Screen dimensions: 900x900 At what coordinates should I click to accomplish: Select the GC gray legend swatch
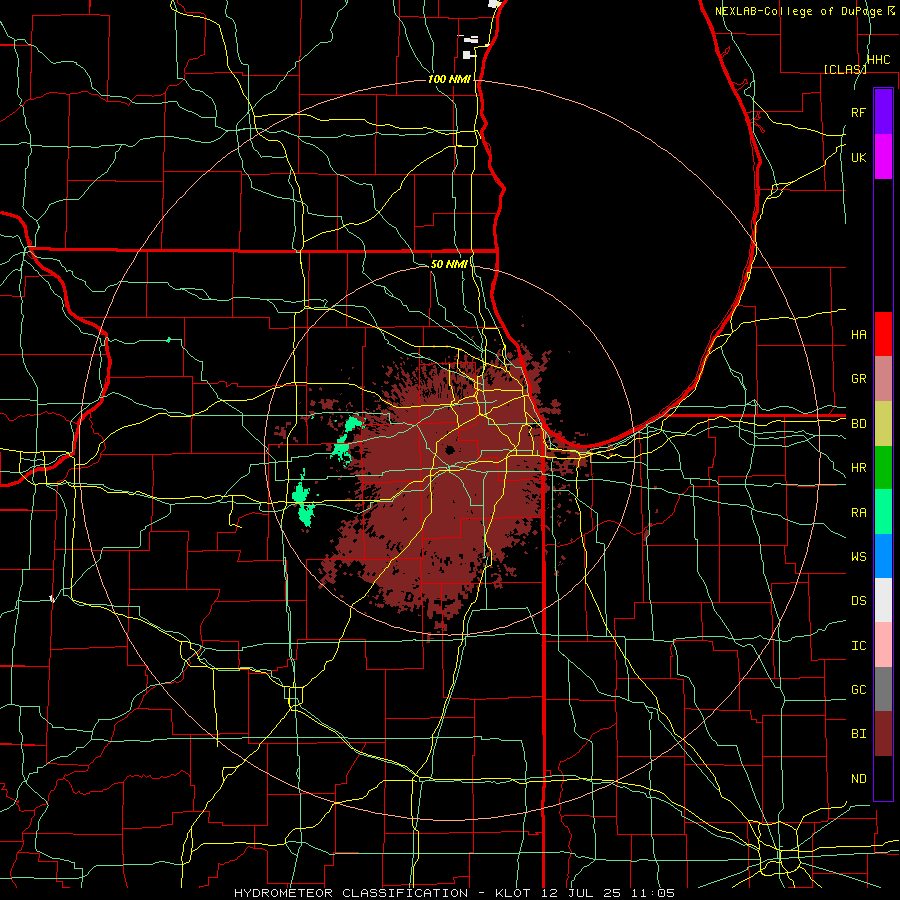click(x=883, y=689)
